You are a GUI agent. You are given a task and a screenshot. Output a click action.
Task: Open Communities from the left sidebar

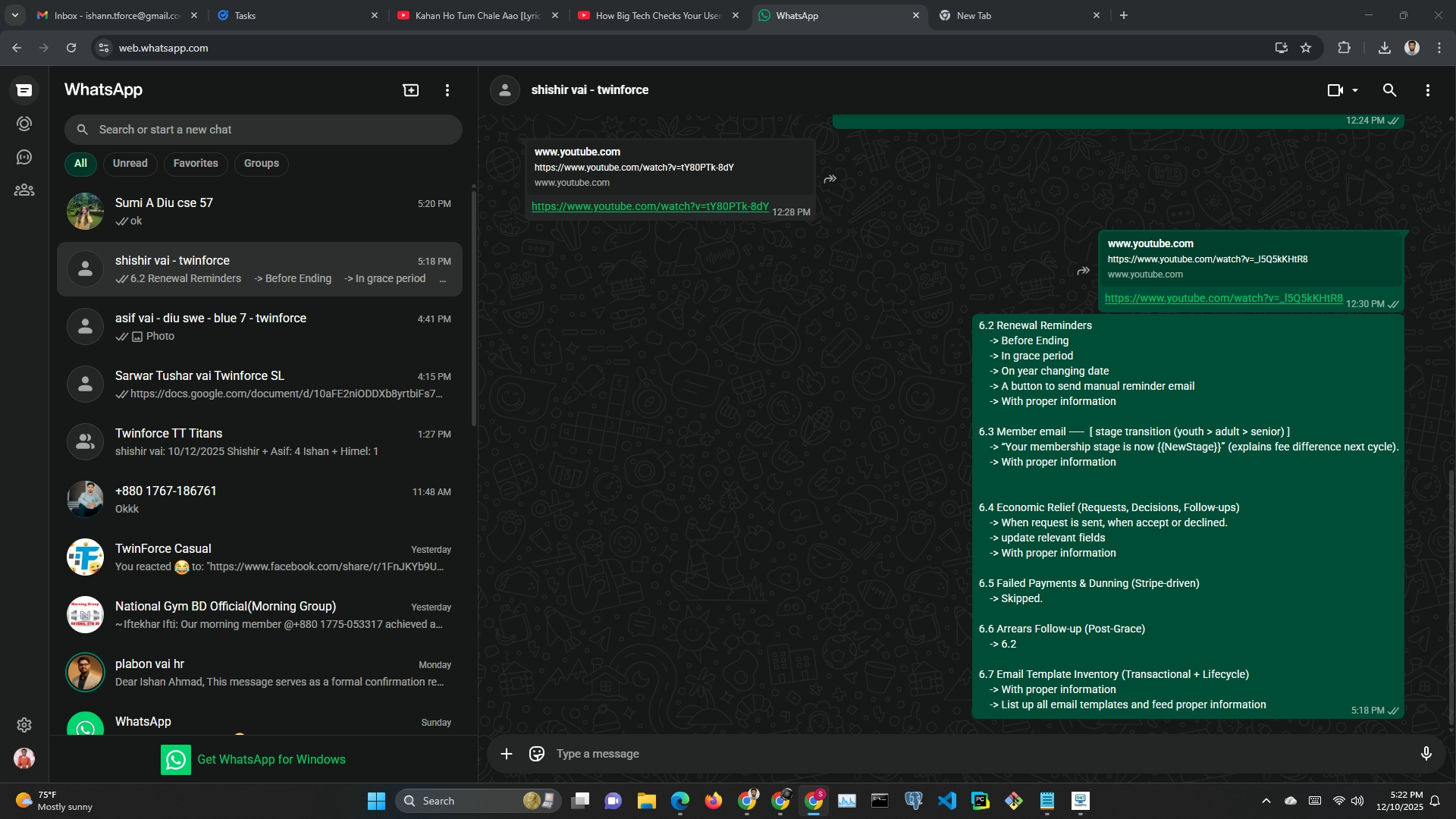(24, 190)
